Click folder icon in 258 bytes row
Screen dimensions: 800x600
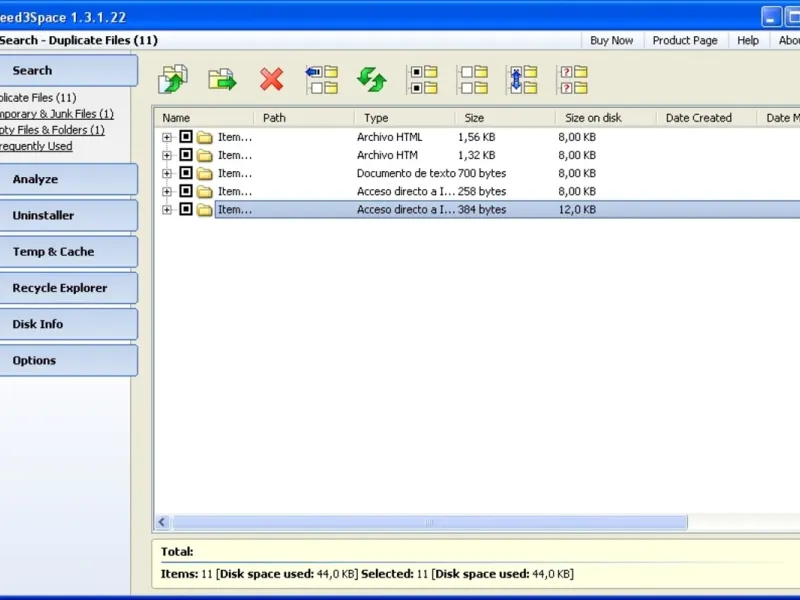[205, 191]
